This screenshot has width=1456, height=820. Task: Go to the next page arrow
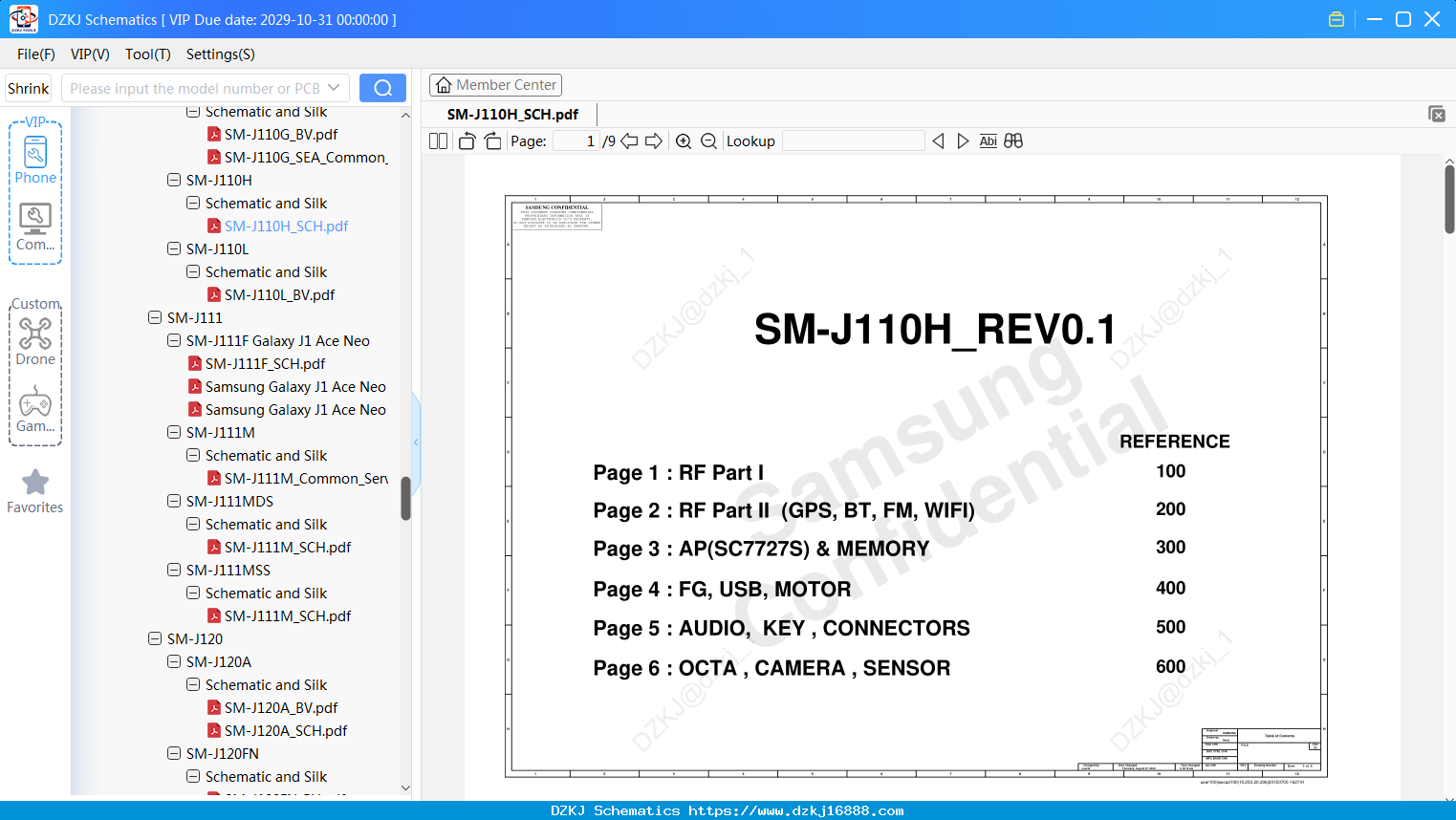coord(654,141)
